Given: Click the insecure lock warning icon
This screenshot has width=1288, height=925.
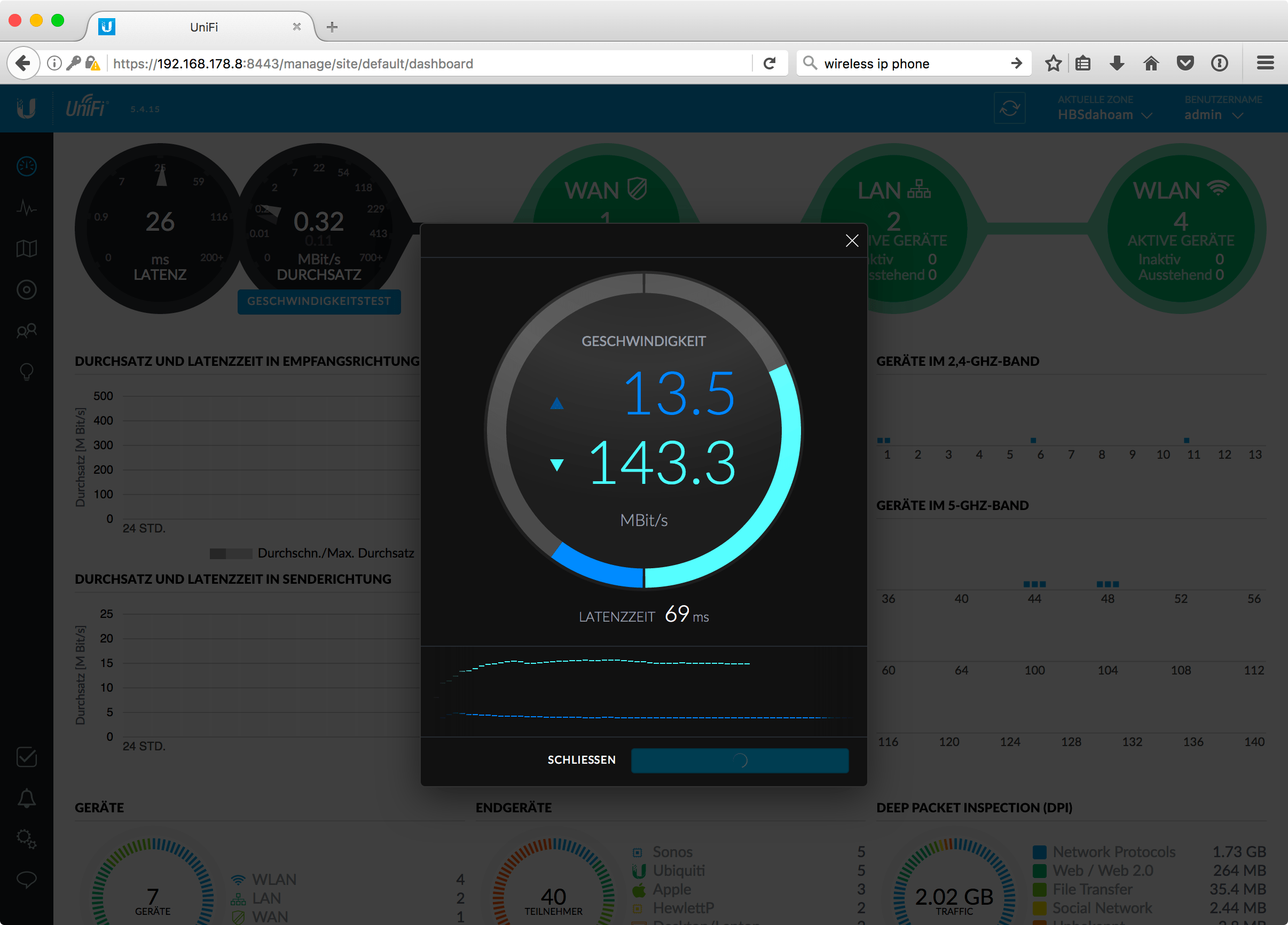Looking at the screenshot, I should [92, 63].
